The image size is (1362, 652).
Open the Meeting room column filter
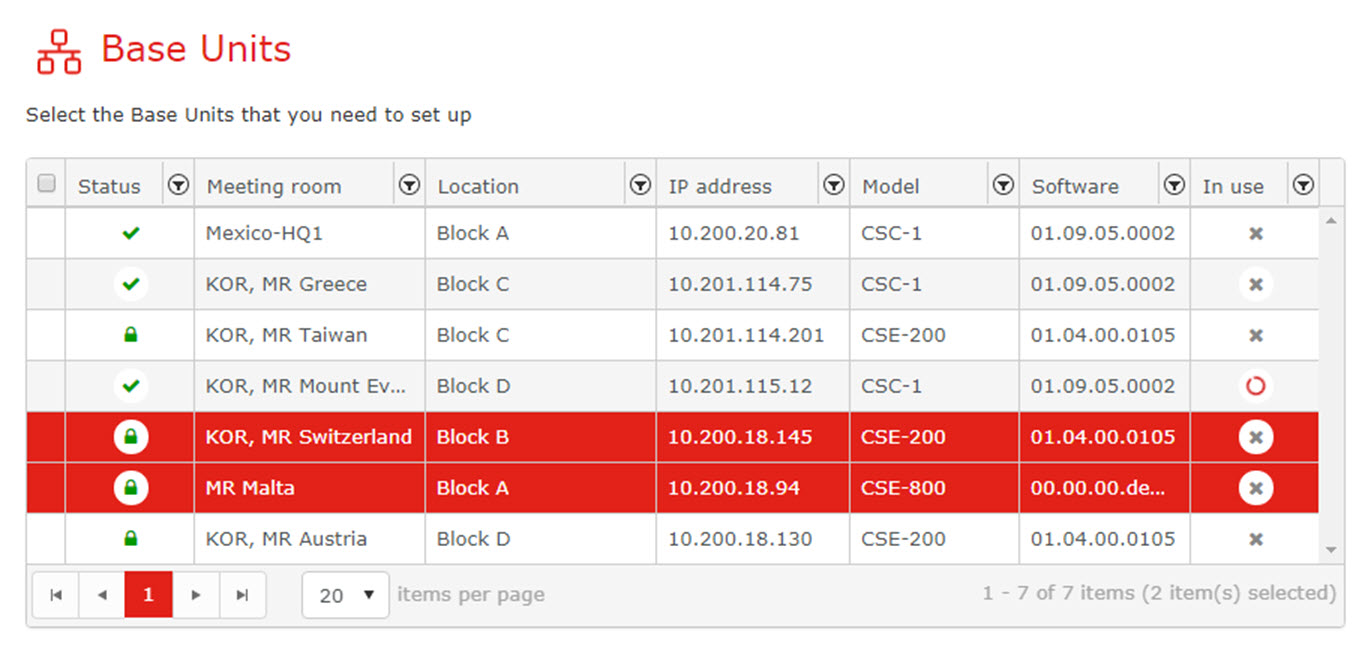pos(409,185)
